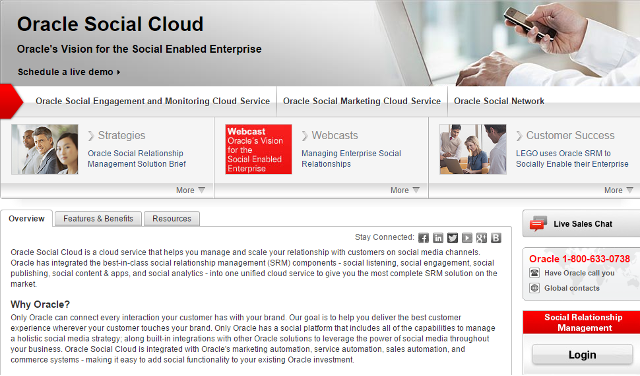This screenshot has height=376, width=640.
Task: Click the Customer Success heading
Action: [570, 135]
